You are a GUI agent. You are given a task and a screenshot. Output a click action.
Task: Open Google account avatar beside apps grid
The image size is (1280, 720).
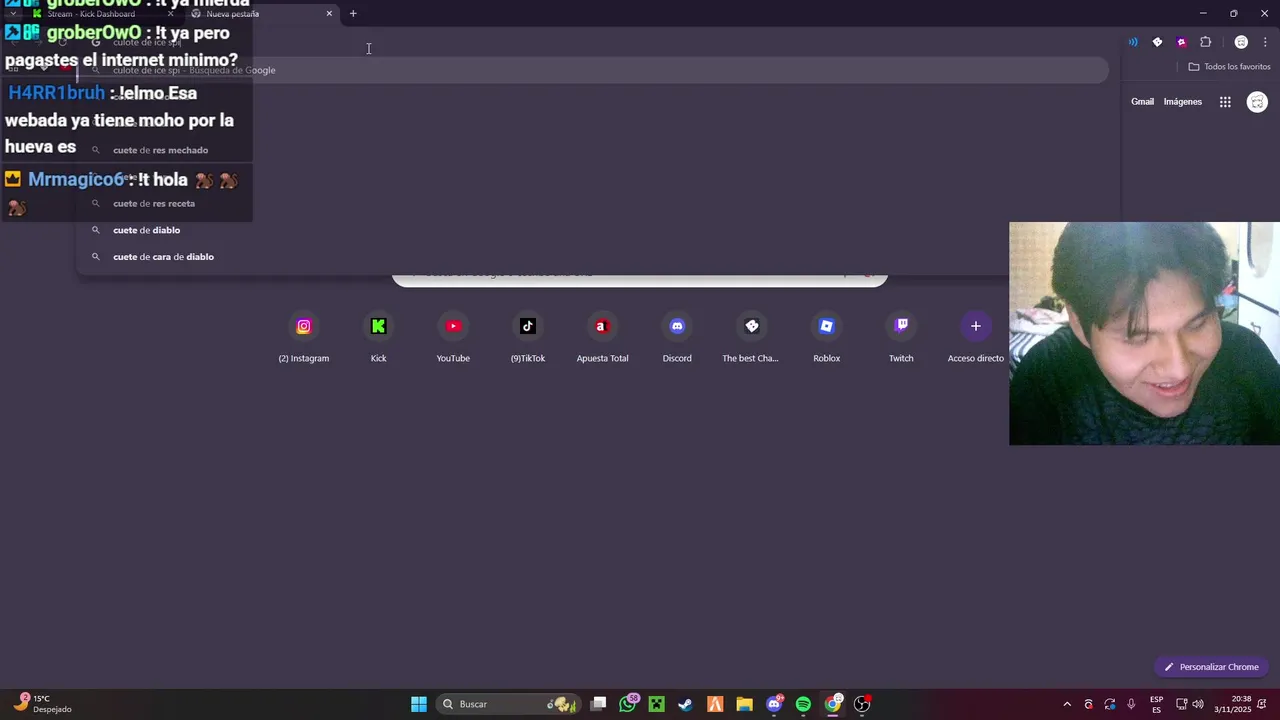click(x=1258, y=102)
